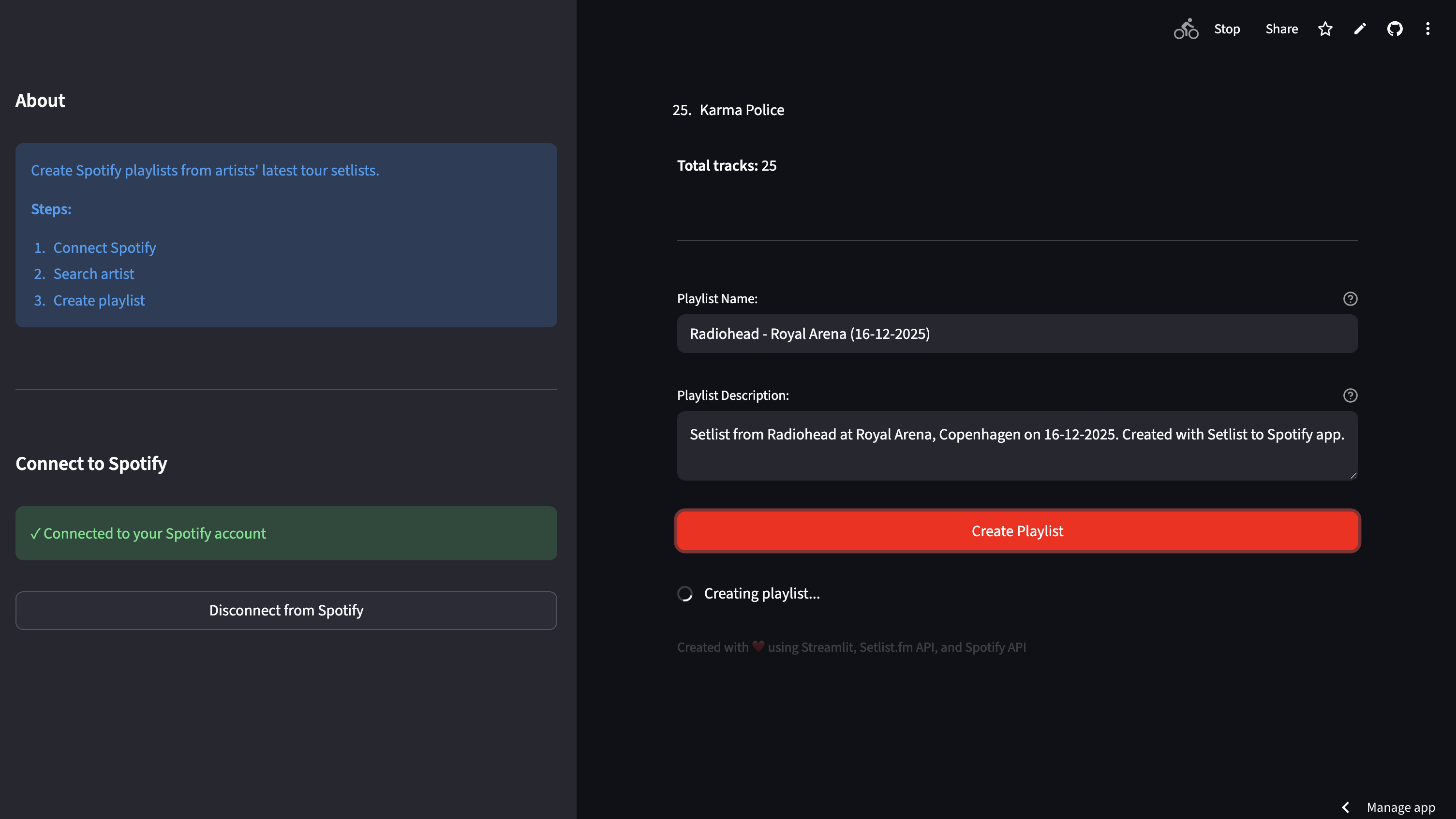
Task: Show help for Playlist Name
Action: pyautogui.click(x=1350, y=299)
